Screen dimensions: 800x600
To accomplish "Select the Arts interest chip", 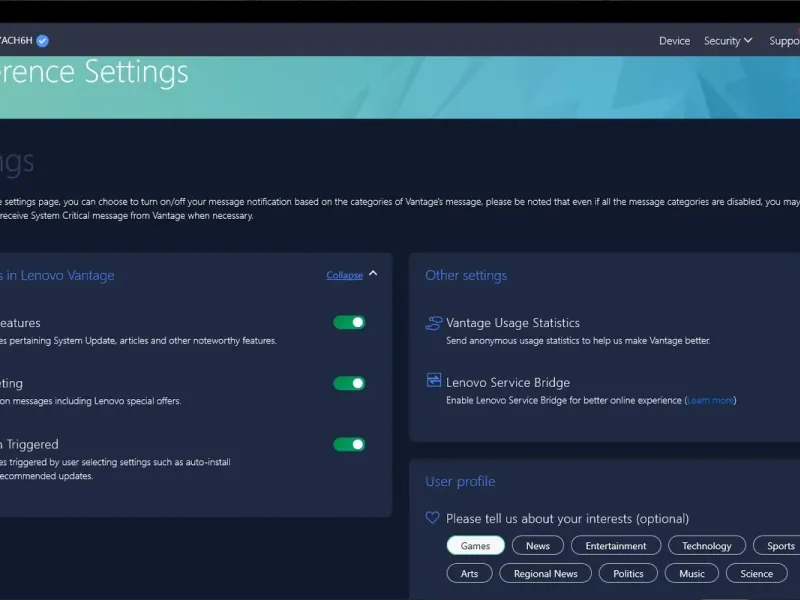I will pos(469,573).
